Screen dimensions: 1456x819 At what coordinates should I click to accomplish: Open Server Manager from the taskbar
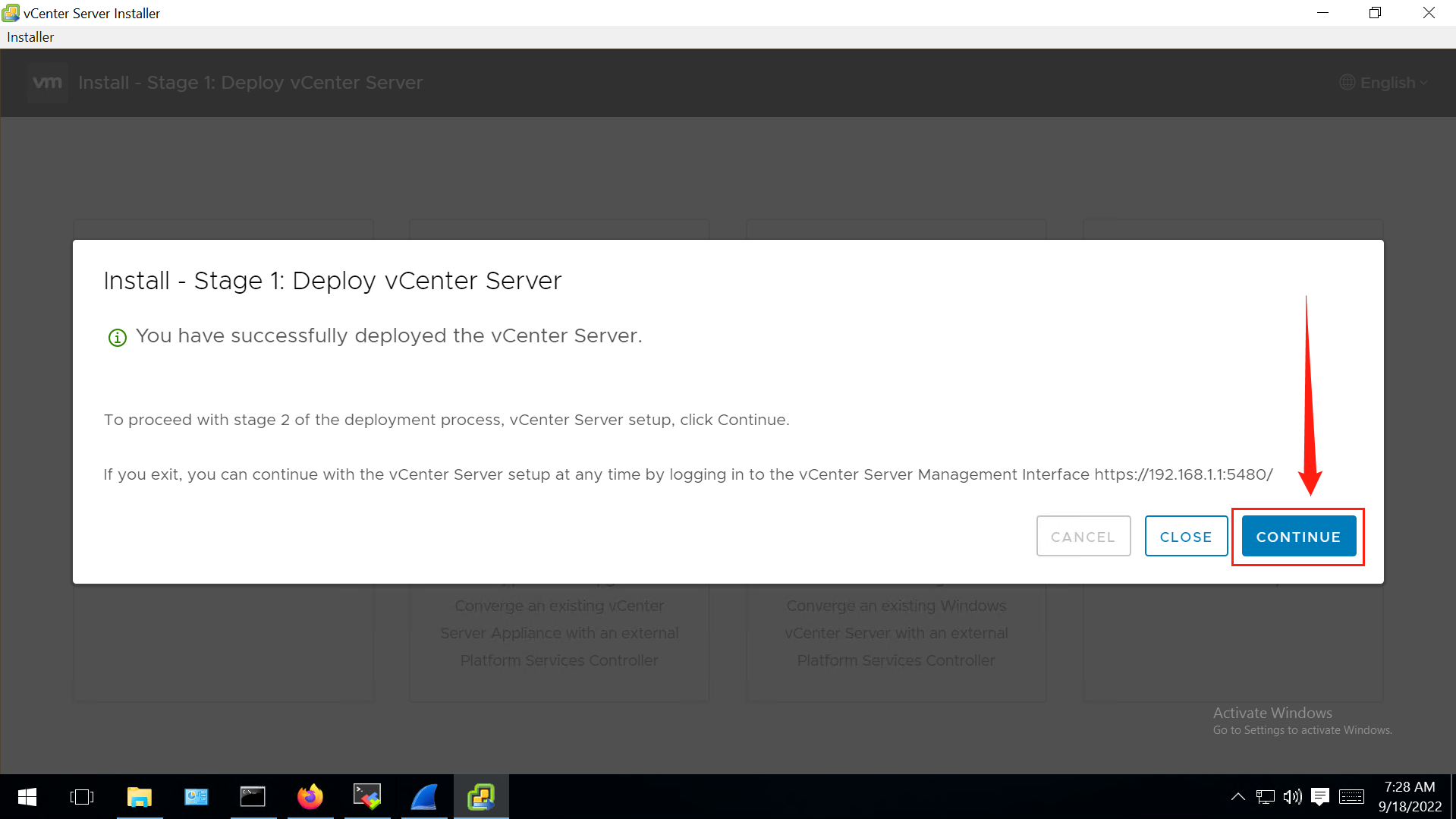(197, 797)
